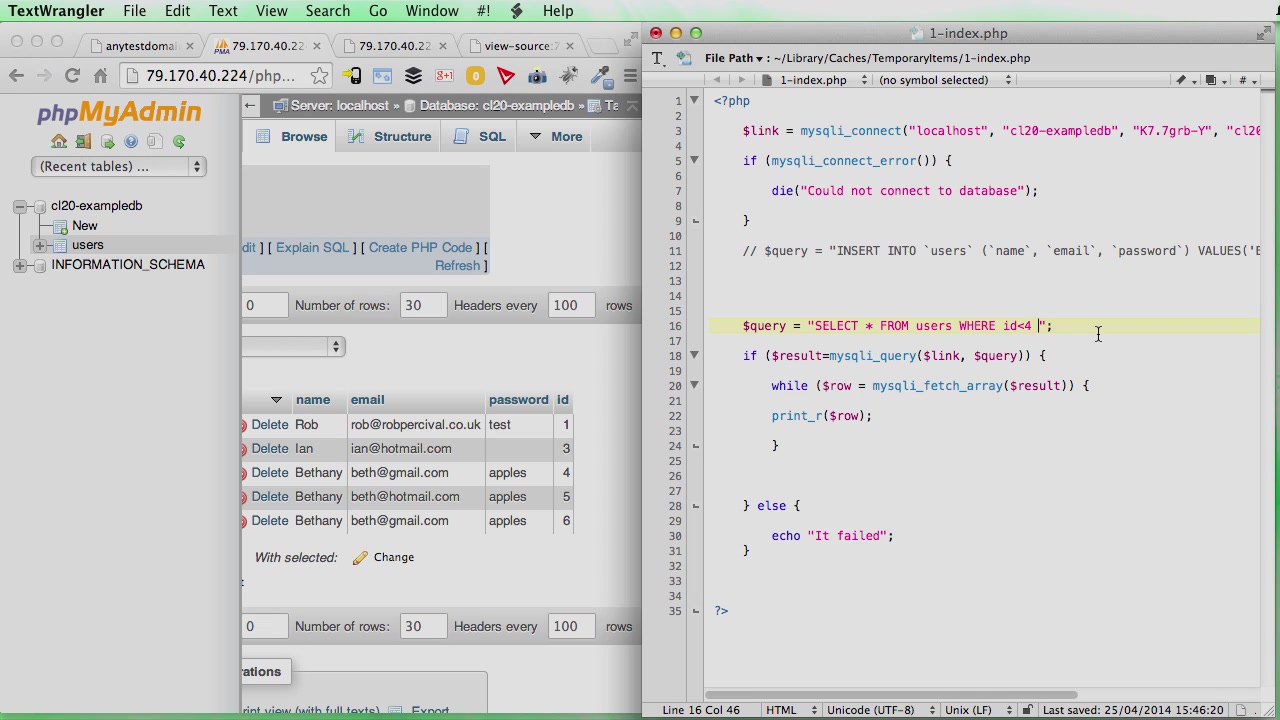Click the green reload navigation panel icon
The image size is (1280, 720).
(x=179, y=142)
